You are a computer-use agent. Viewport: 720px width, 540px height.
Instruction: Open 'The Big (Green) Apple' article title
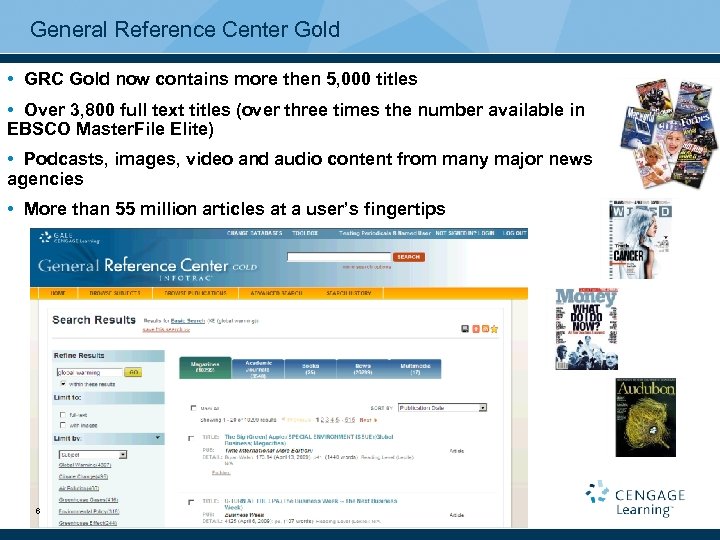(x=309, y=440)
